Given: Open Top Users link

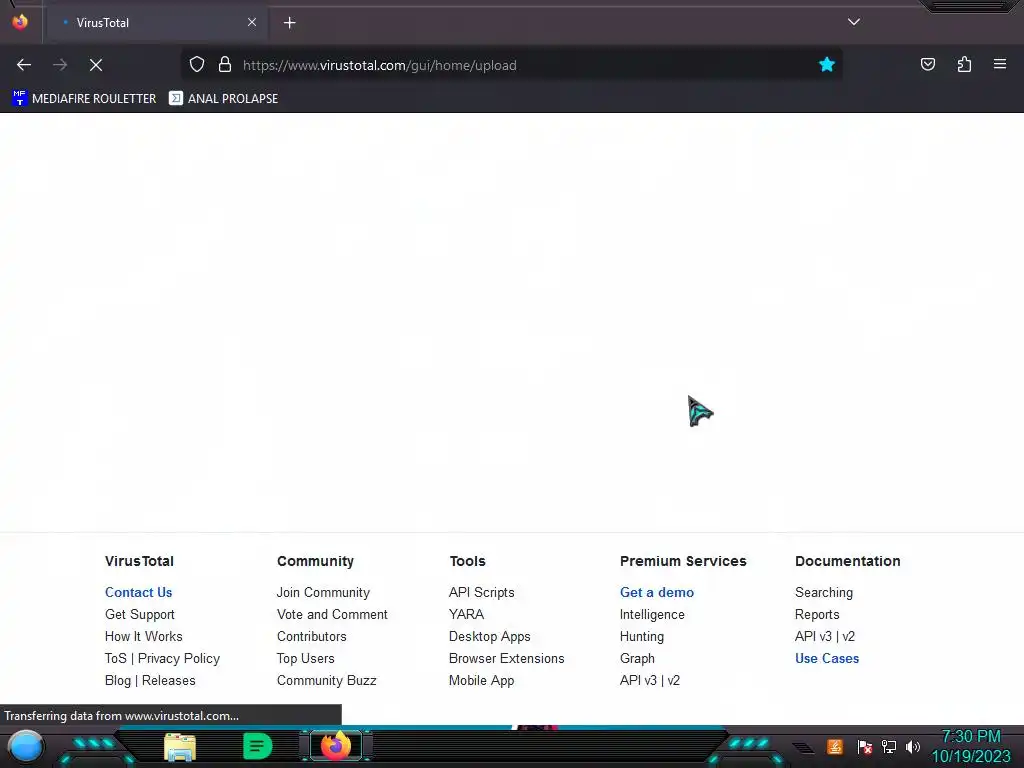Looking at the screenshot, I should click(306, 658).
